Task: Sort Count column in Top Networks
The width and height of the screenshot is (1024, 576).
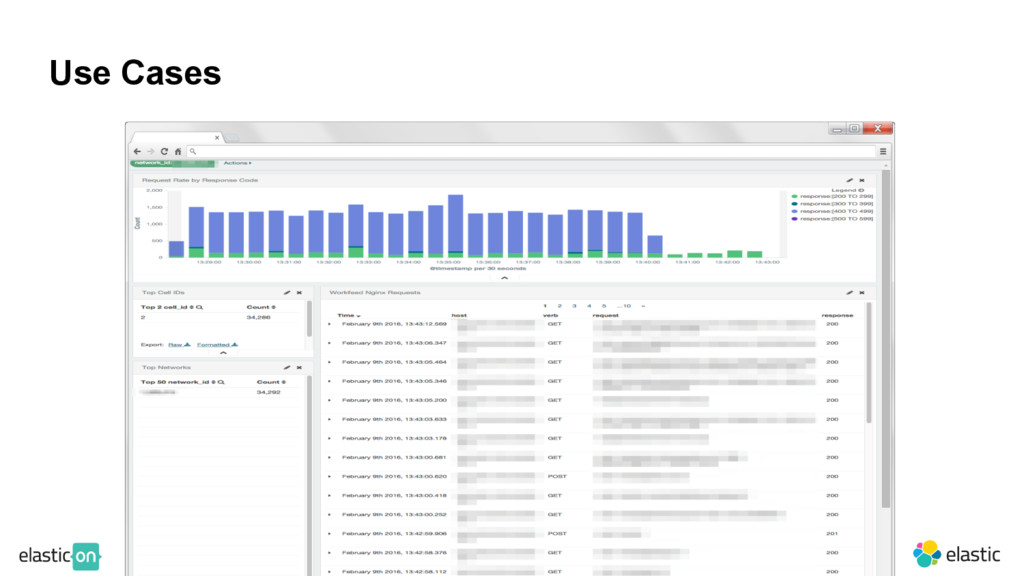Action: click(271, 382)
